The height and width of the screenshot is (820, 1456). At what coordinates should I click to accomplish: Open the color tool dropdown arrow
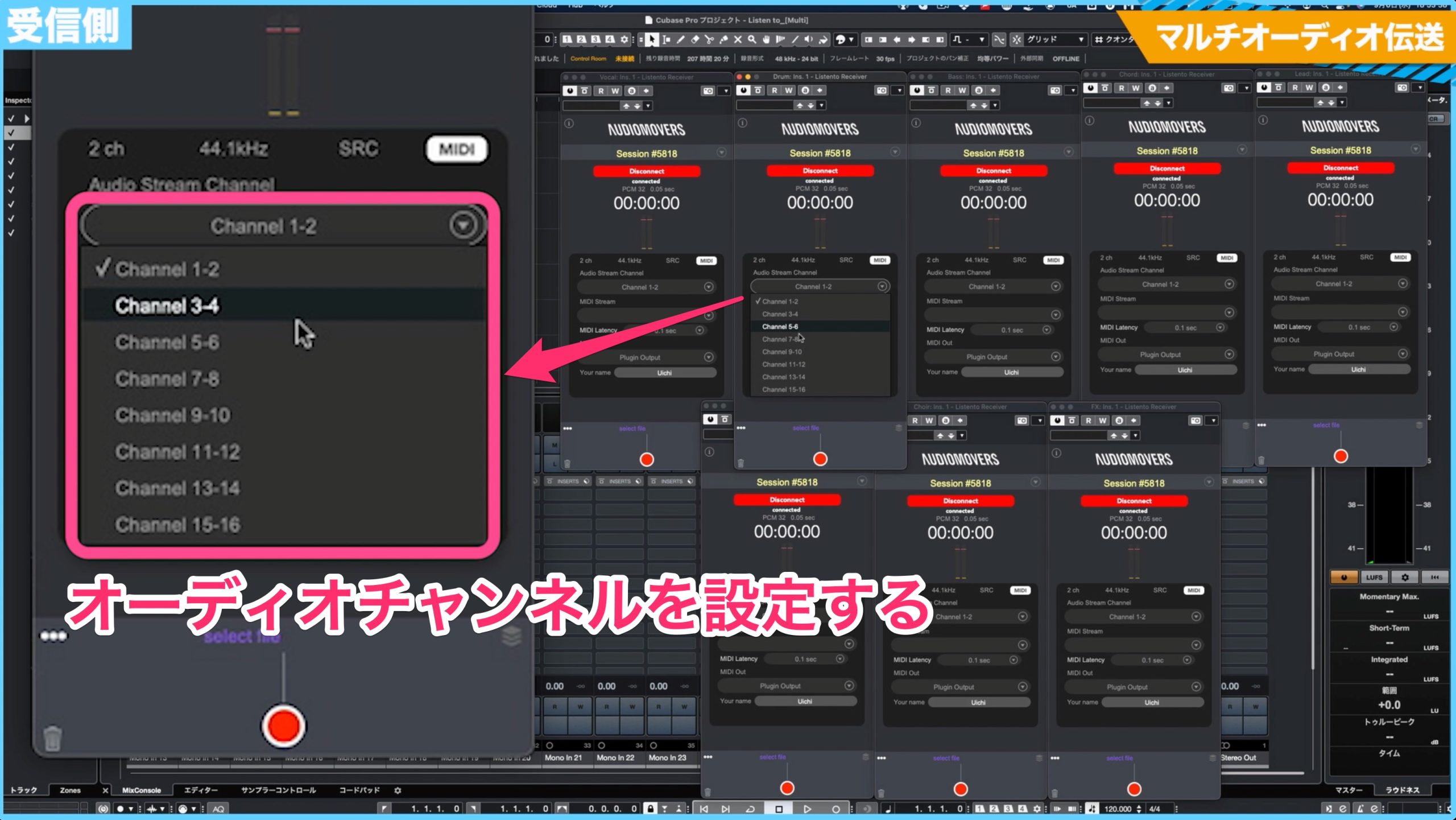pos(851,39)
